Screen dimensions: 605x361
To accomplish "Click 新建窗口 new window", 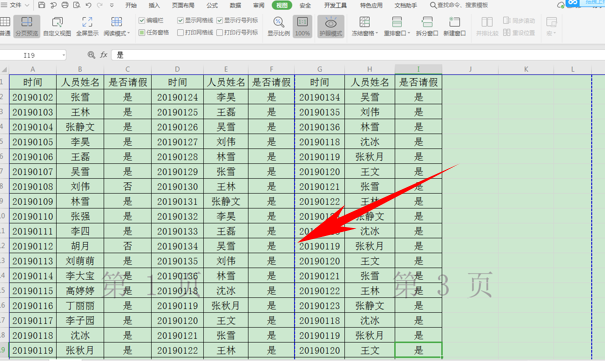I will click(455, 26).
